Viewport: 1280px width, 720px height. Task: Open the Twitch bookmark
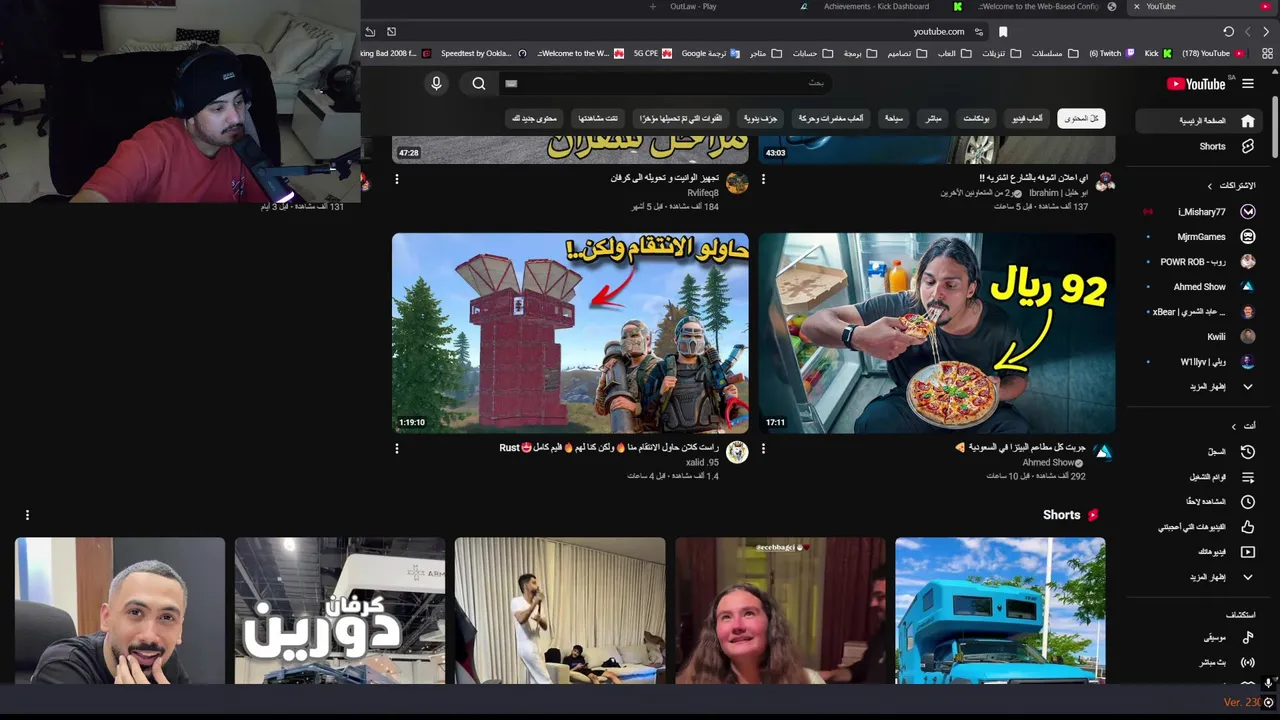coord(1112,53)
